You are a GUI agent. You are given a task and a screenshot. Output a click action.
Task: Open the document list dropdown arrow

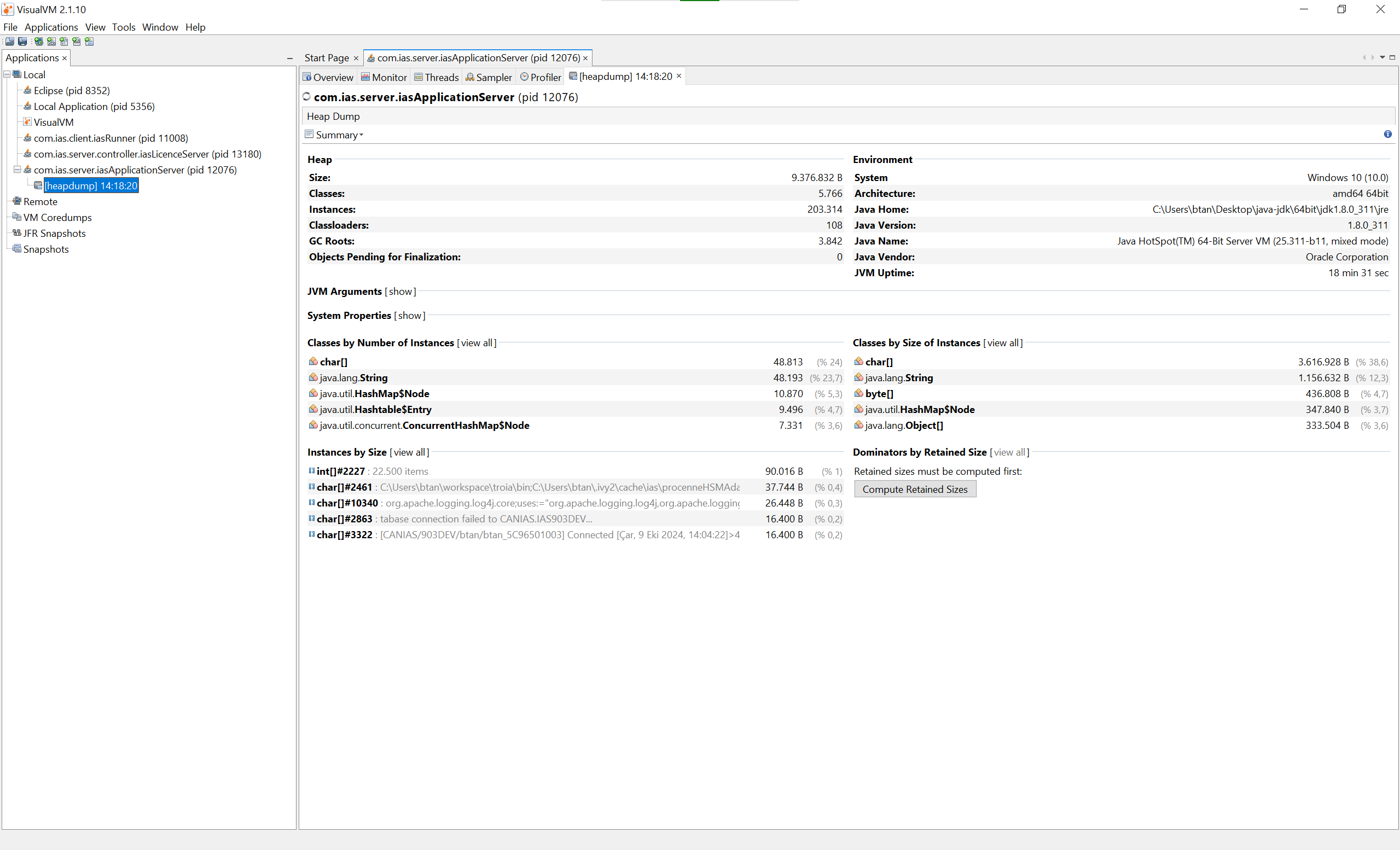[x=1382, y=57]
